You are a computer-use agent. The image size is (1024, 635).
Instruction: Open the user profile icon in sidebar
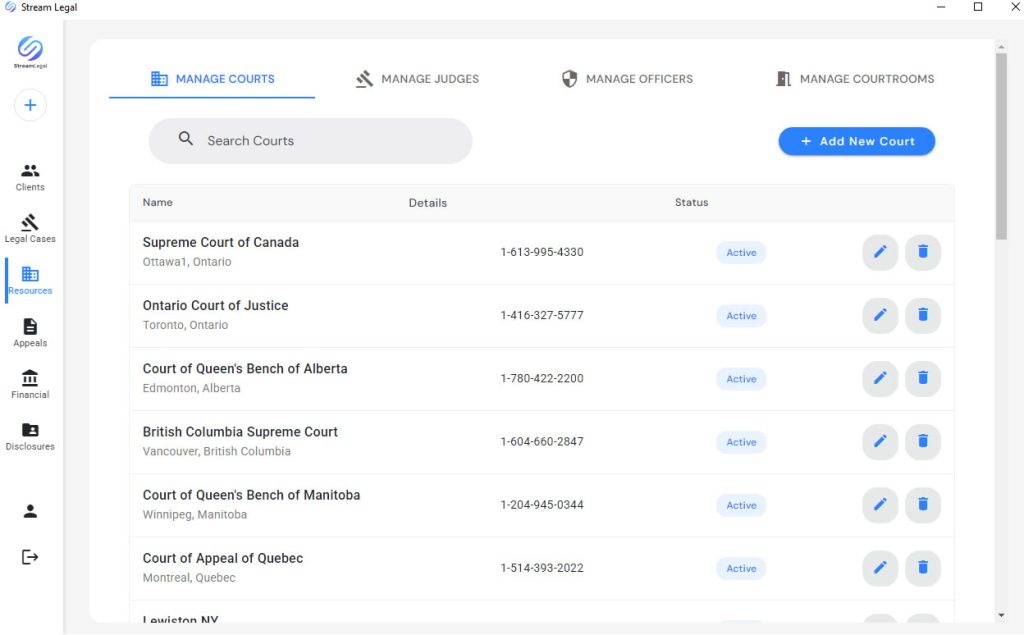[x=30, y=512]
